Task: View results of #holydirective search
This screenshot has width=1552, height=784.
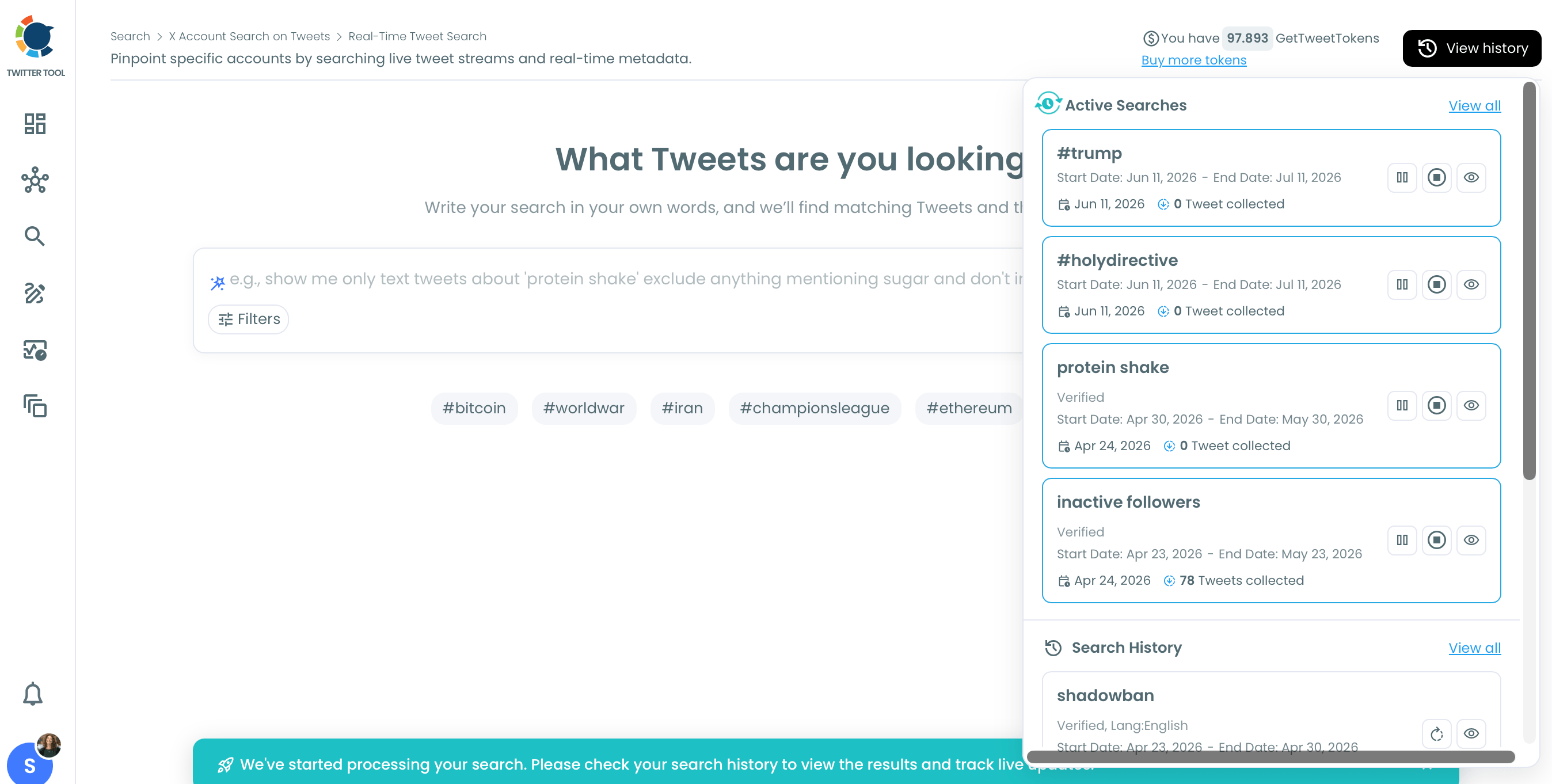Action: coord(1471,284)
